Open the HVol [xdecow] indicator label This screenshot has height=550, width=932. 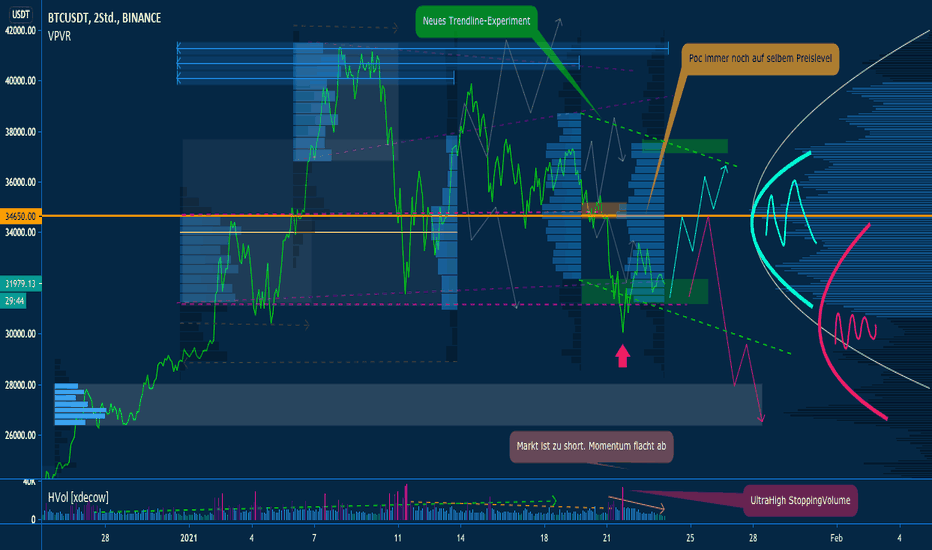tap(78, 498)
